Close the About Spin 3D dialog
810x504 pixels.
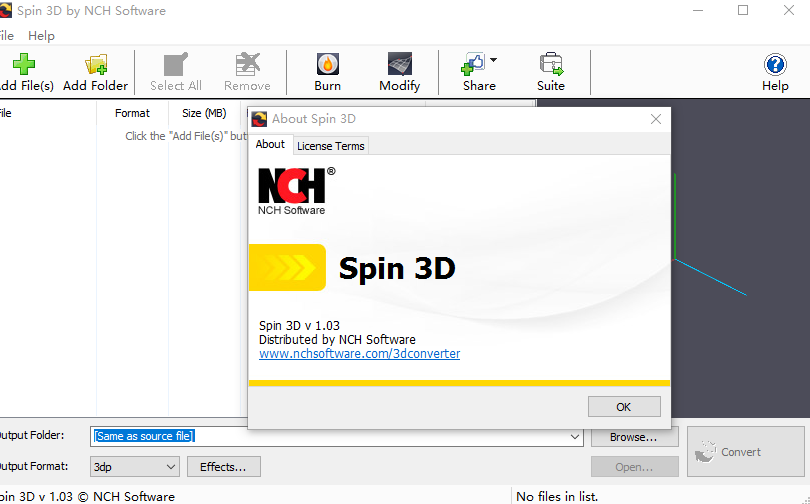point(656,119)
